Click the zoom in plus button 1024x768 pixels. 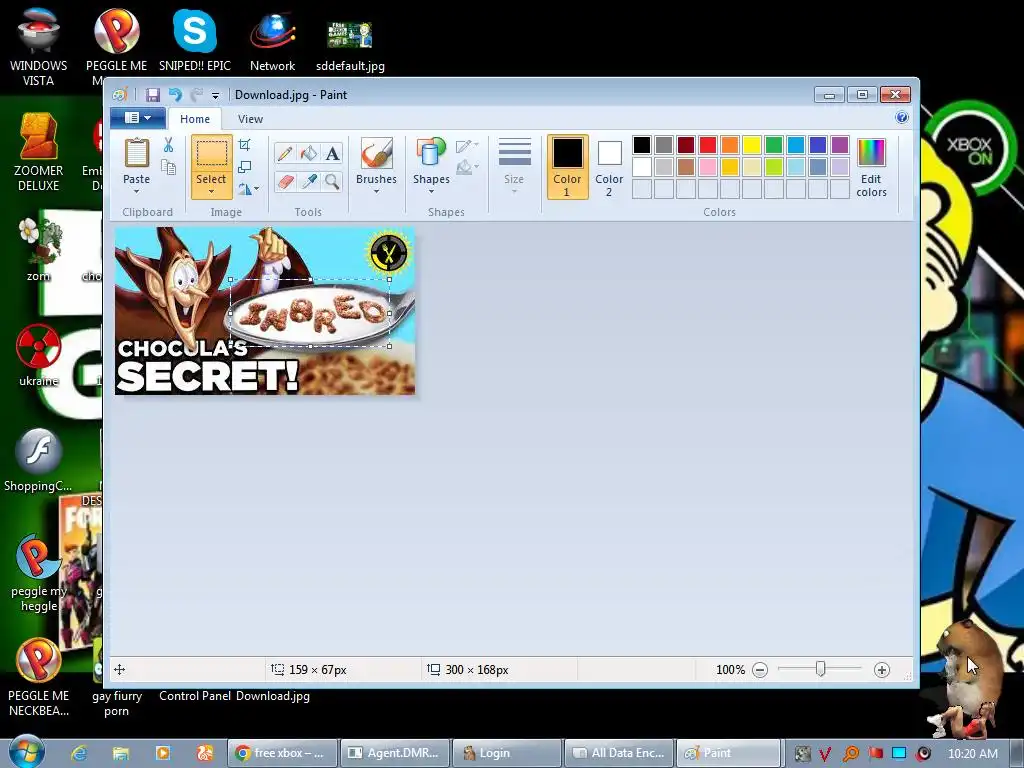pos(882,669)
